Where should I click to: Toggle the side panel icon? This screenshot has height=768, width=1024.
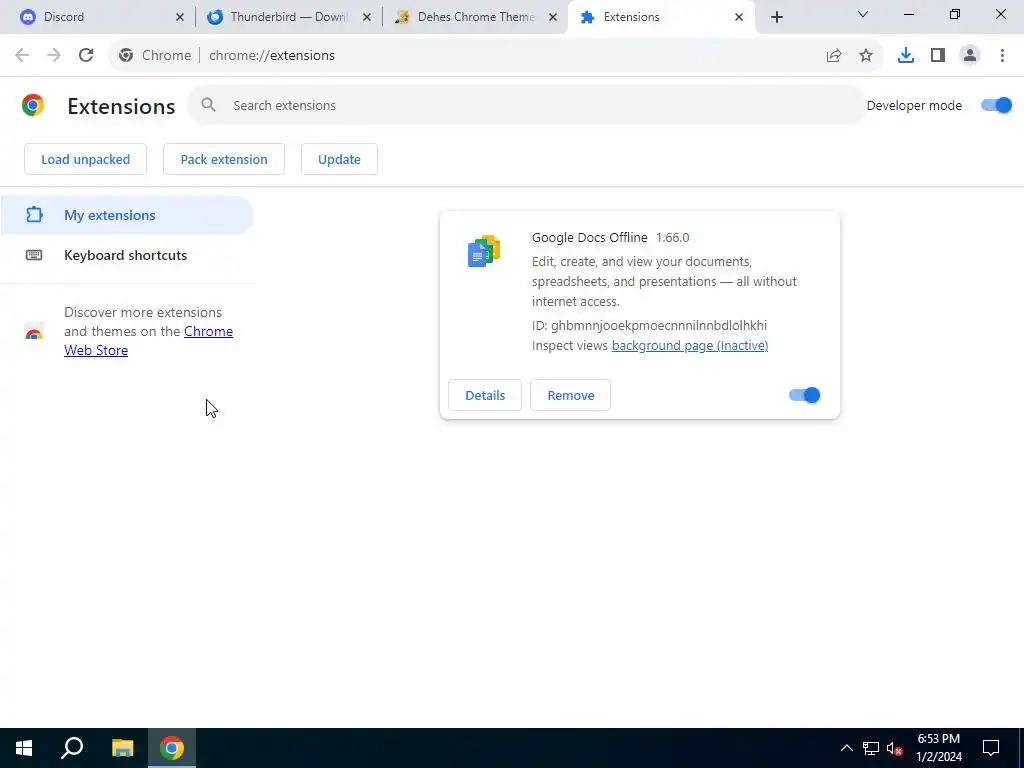click(x=938, y=56)
